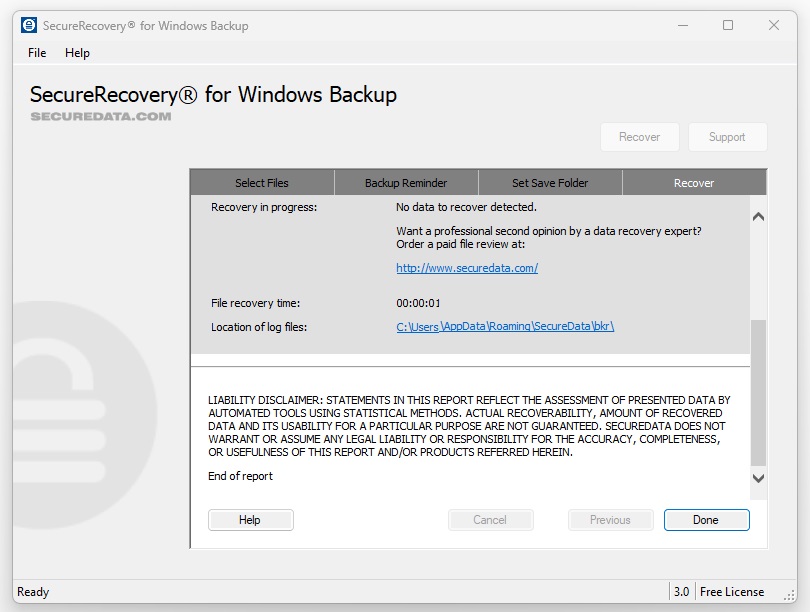Screen dimensions: 810x612
Task: Select the Set Save Folder tab
Action: click(x=550, y=183)
